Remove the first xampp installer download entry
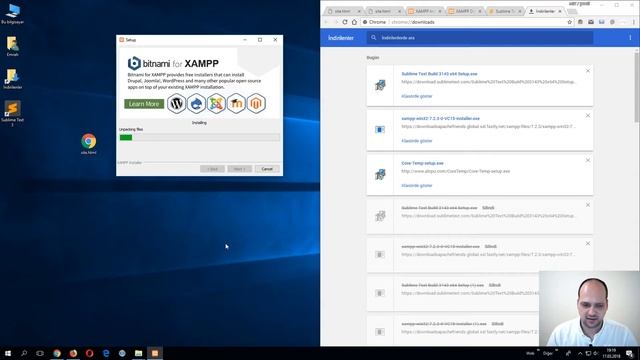The image size is (640, 360). click(588, 116)
